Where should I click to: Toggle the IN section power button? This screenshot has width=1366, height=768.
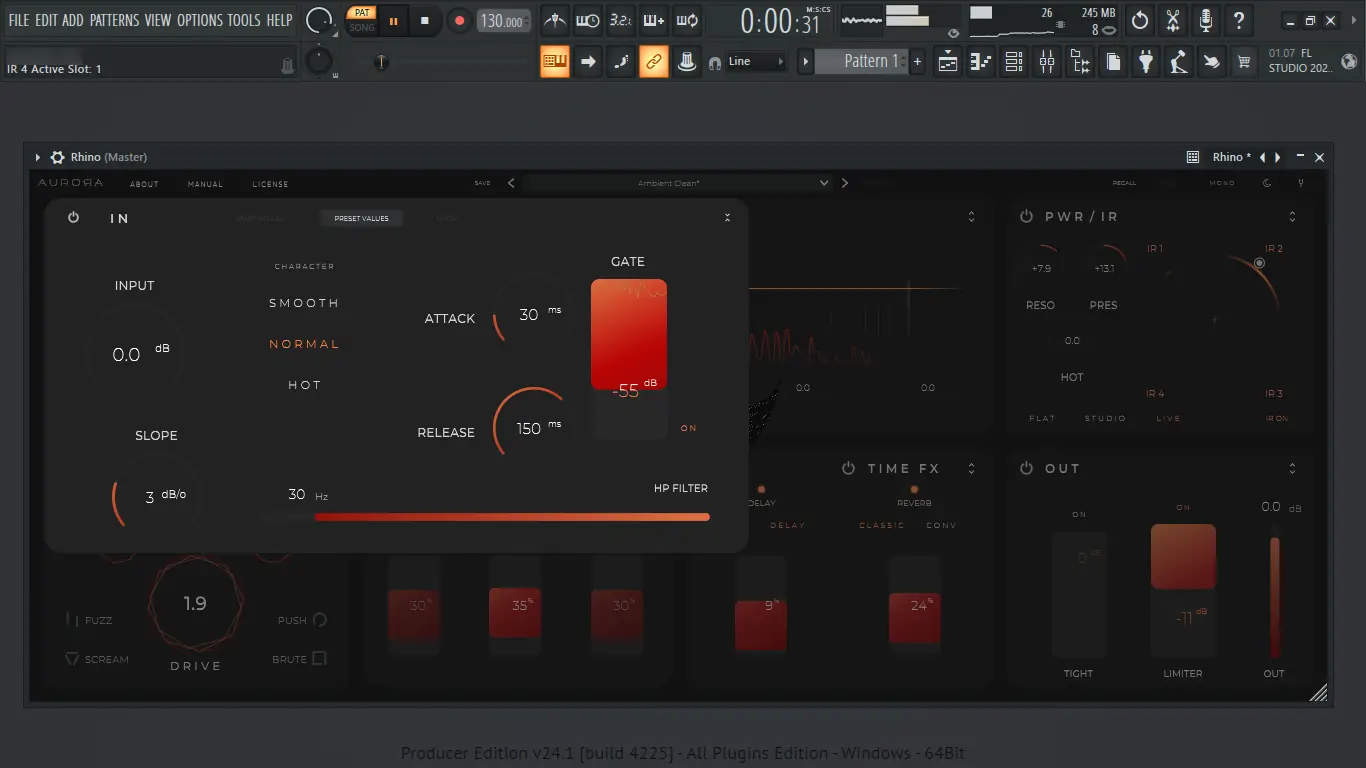[x=73, y=218]
